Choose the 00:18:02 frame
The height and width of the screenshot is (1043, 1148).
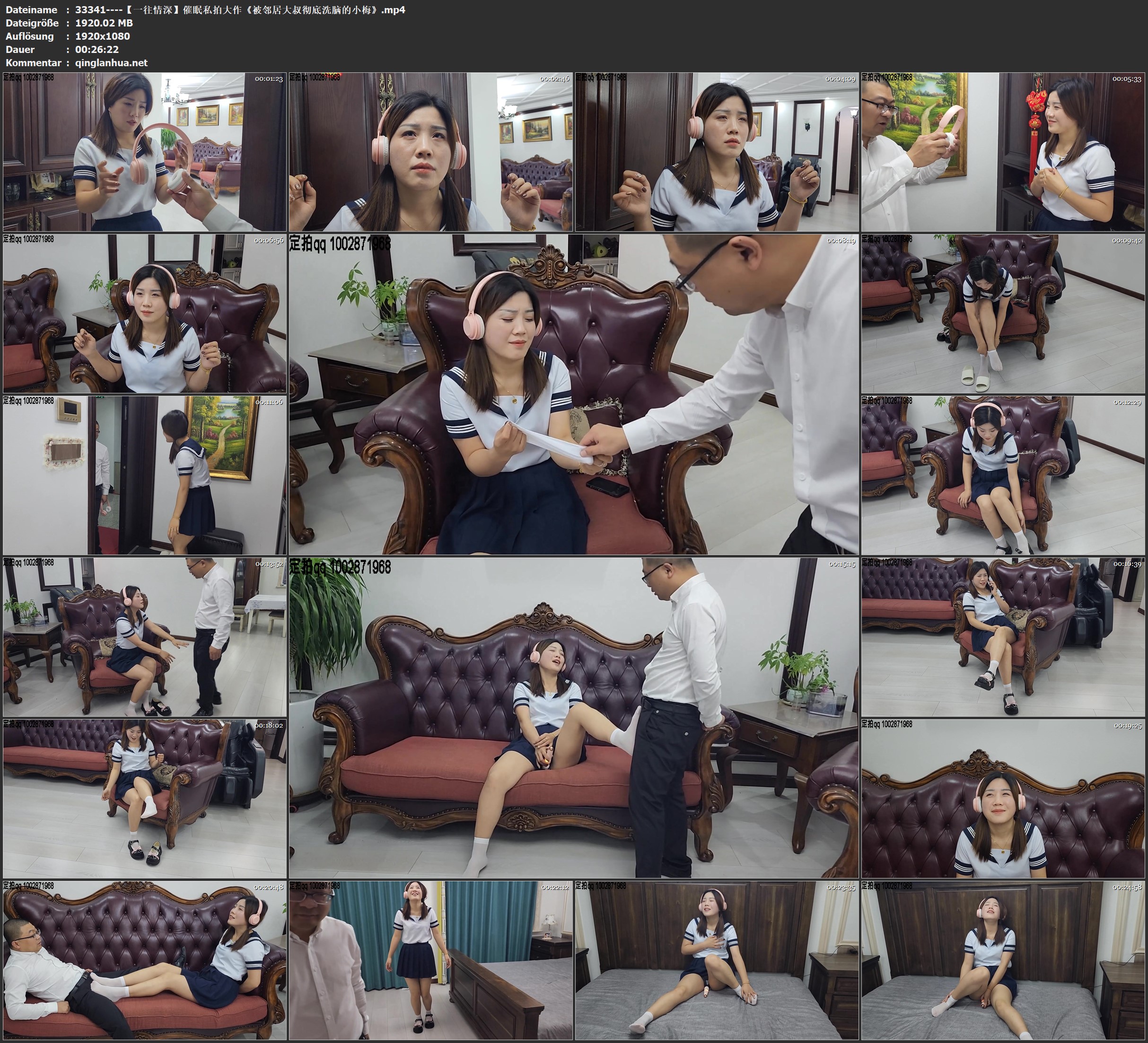tap(145, 798)
